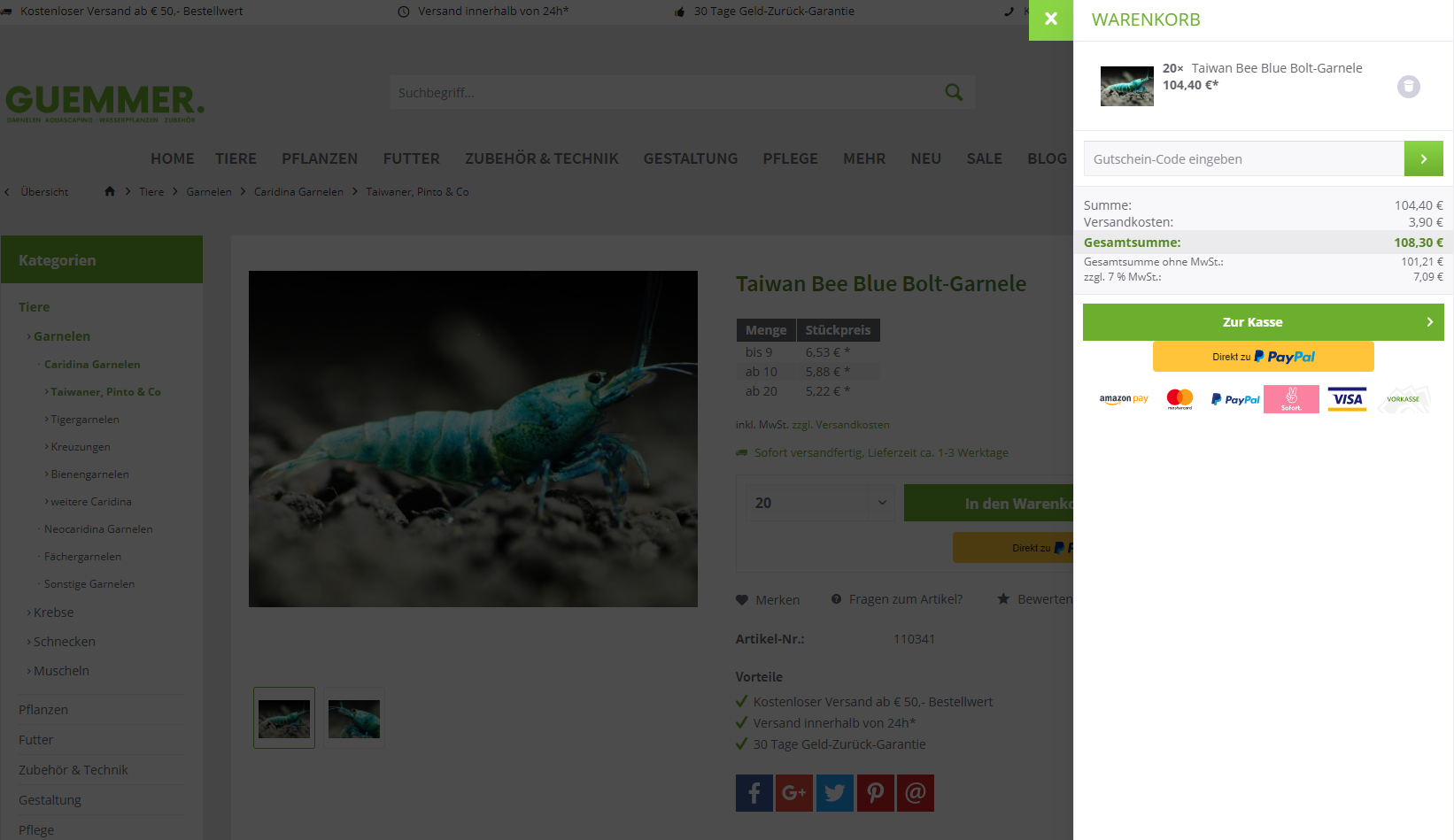The image size is (1454, 840).
Task: Open the quantity dropdown showing 20
Action: click(820, 503)
